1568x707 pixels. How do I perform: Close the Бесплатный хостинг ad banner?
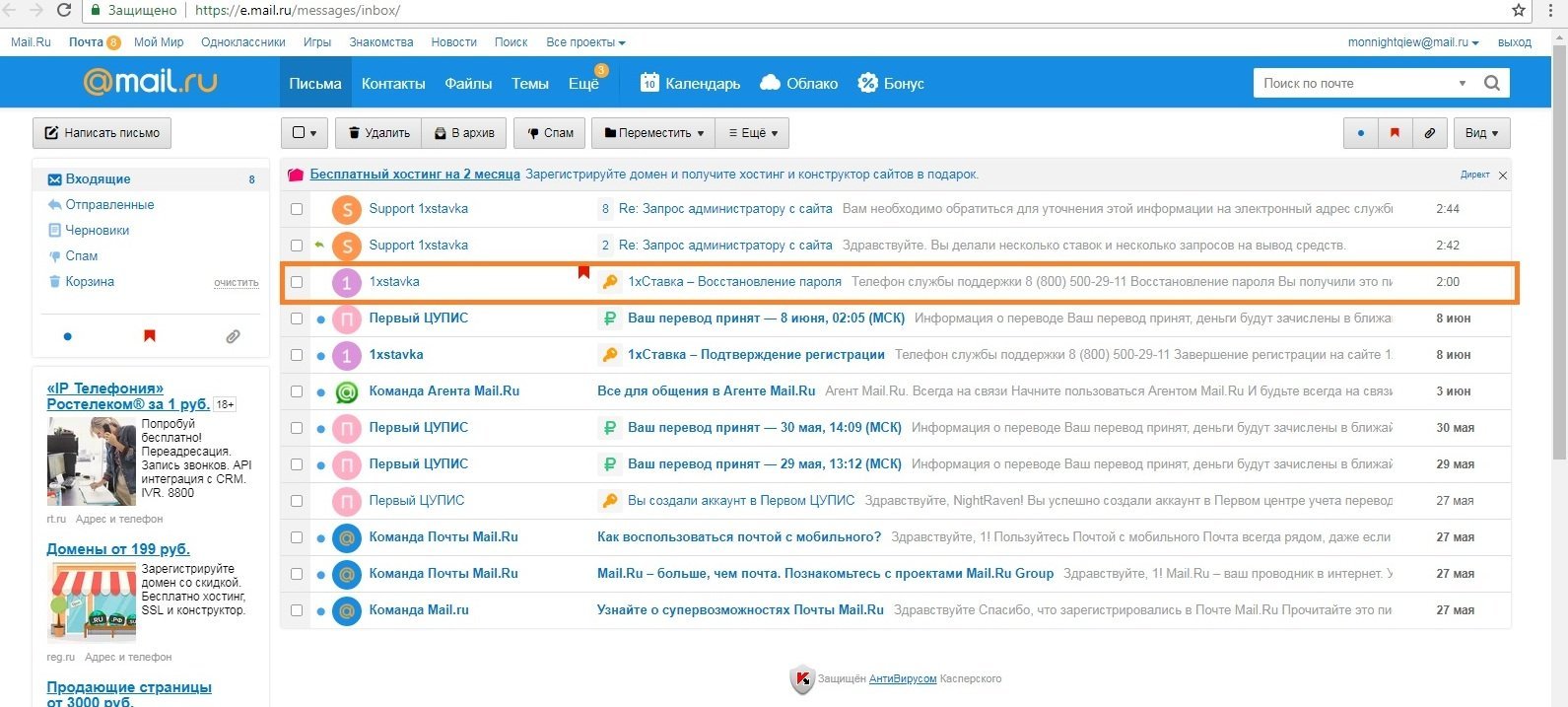click(1502, 176)
